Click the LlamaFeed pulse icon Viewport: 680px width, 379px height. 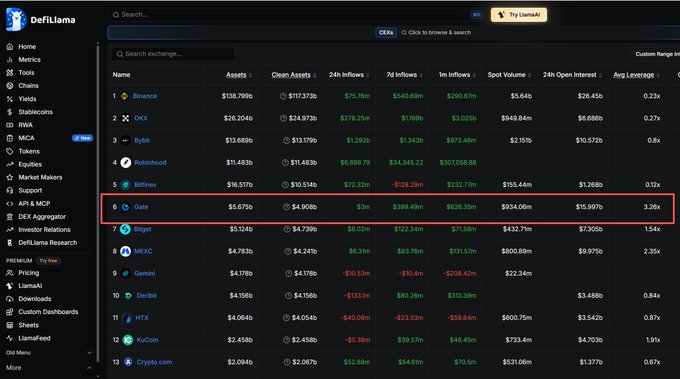pyautogui.click(x=10, y=338)
